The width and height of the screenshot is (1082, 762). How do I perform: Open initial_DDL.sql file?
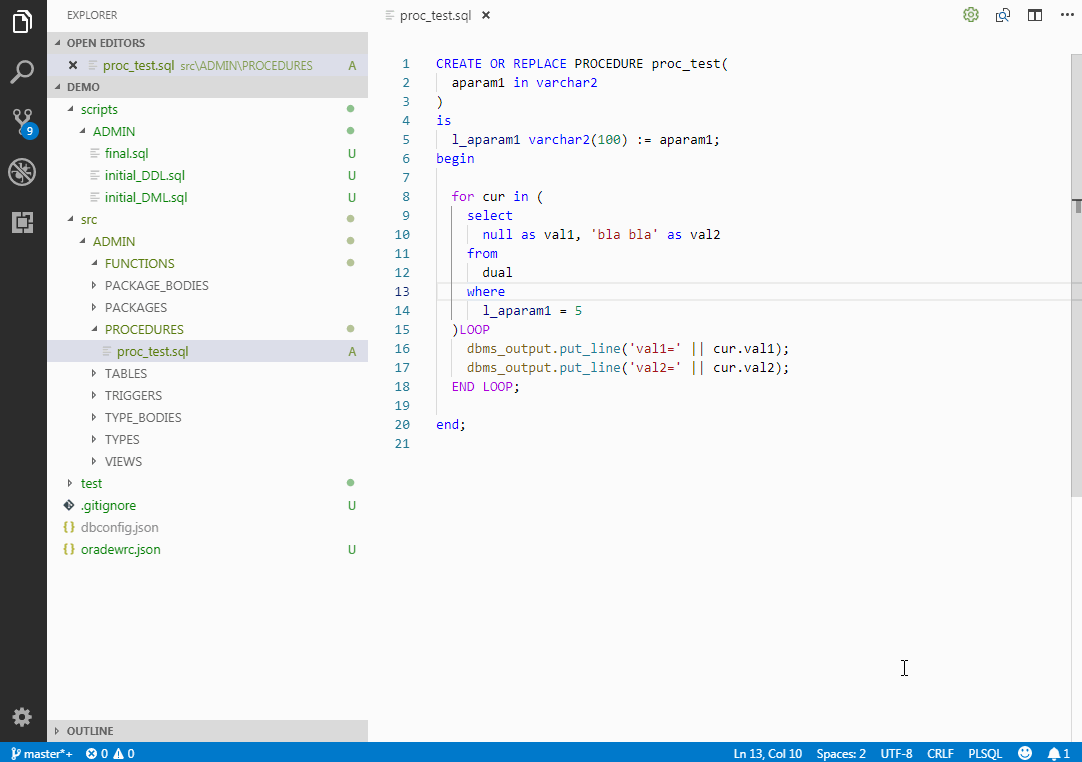[x=207, y=175]
